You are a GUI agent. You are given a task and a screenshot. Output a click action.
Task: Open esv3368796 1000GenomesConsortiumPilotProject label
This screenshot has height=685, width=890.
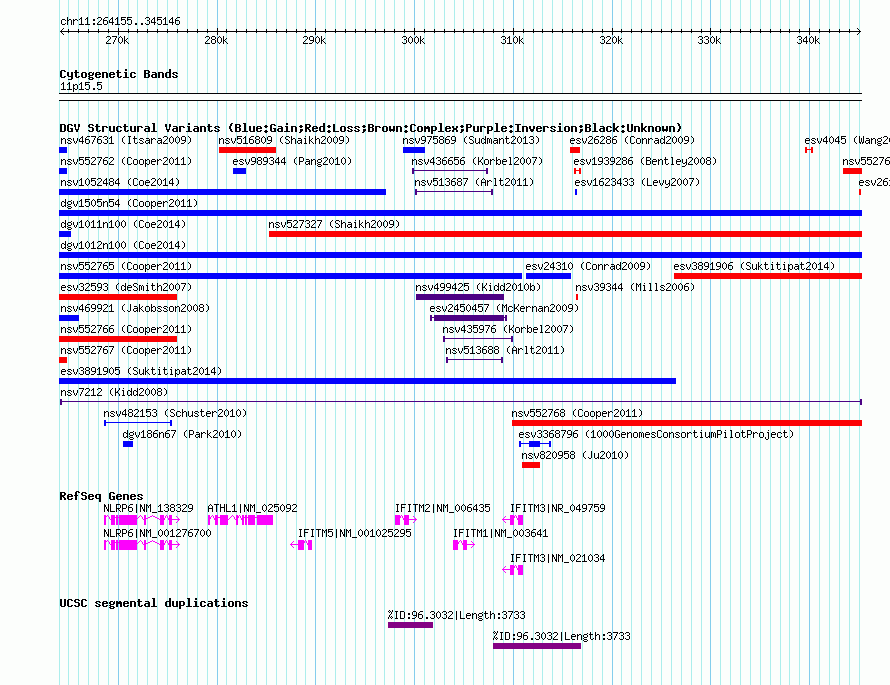[x=656, y=434]
